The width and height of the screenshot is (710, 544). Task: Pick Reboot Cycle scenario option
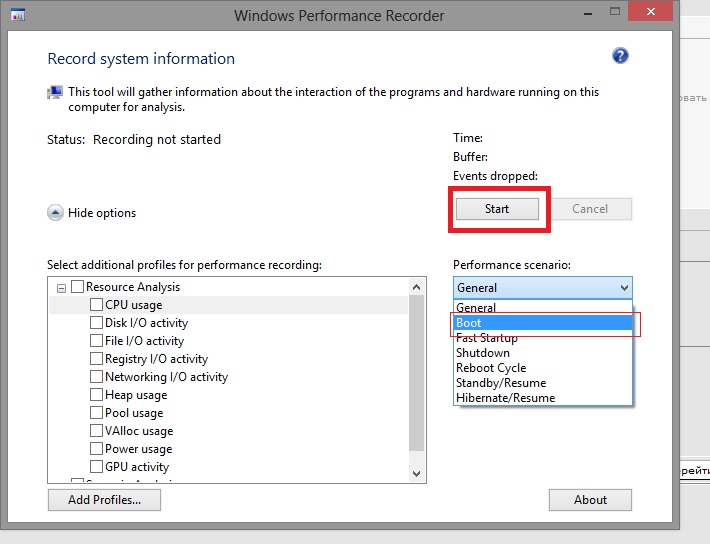542,368
